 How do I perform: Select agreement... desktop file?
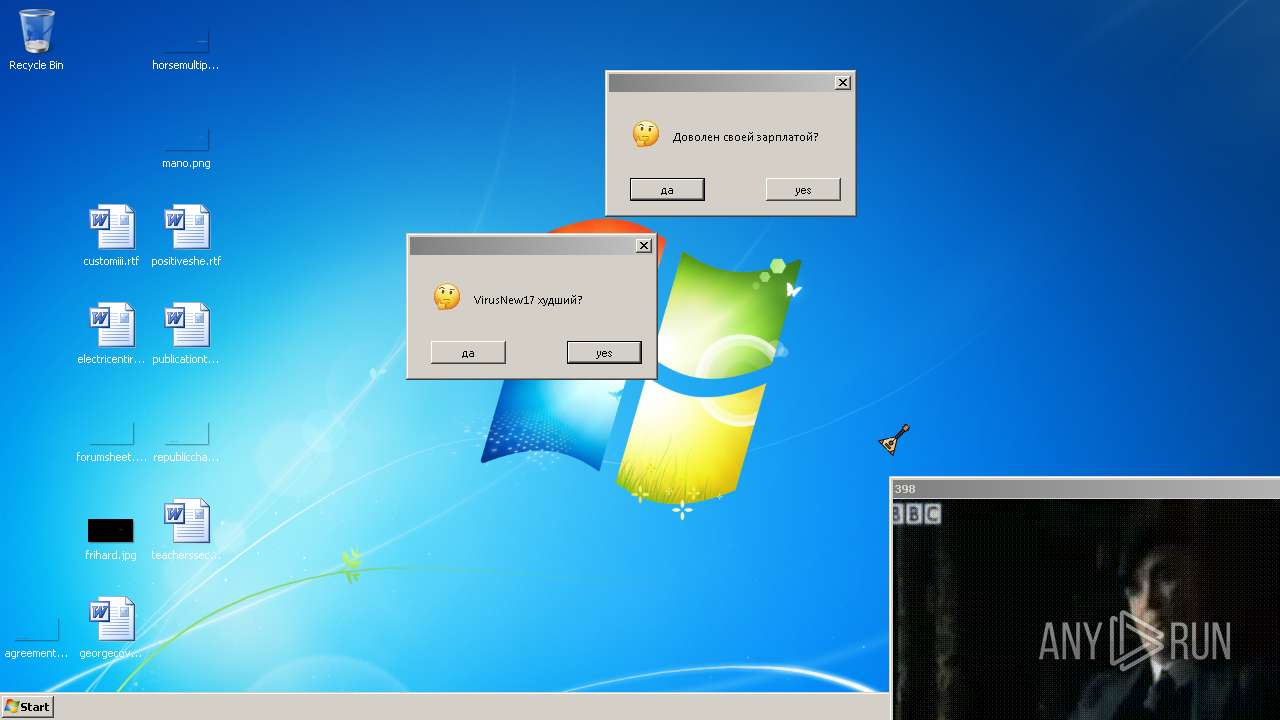(37, 637)
